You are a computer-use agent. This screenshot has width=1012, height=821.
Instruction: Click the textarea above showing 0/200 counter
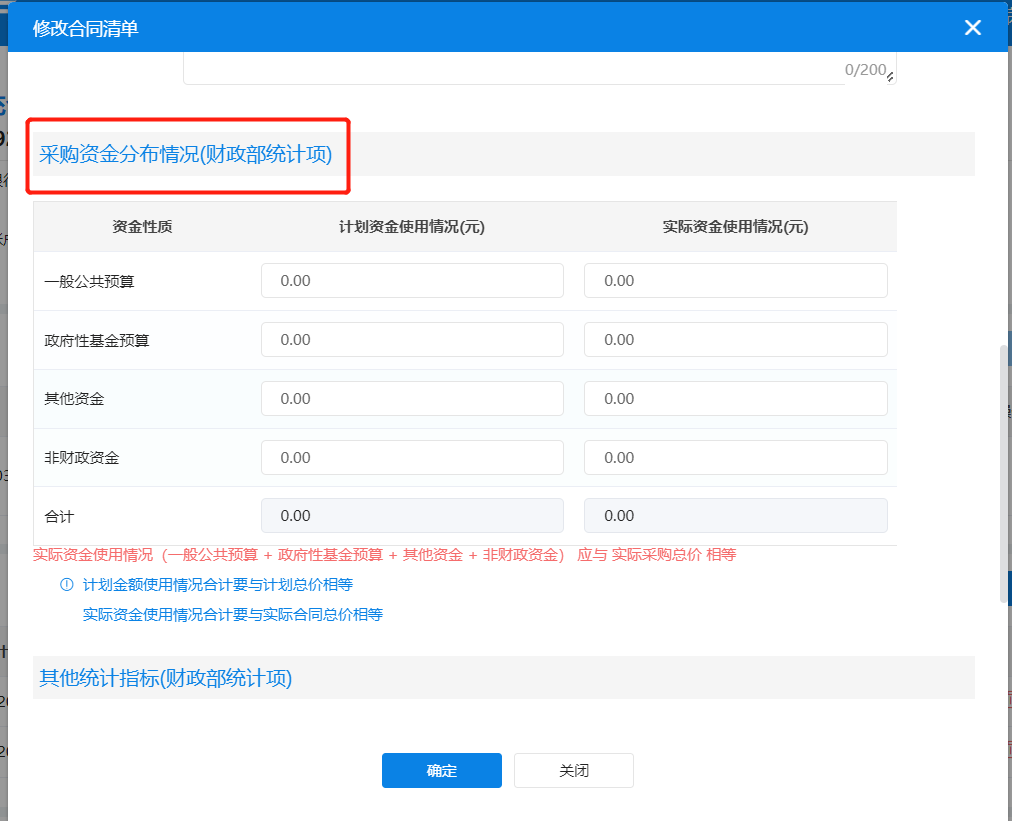pos(540,68)
